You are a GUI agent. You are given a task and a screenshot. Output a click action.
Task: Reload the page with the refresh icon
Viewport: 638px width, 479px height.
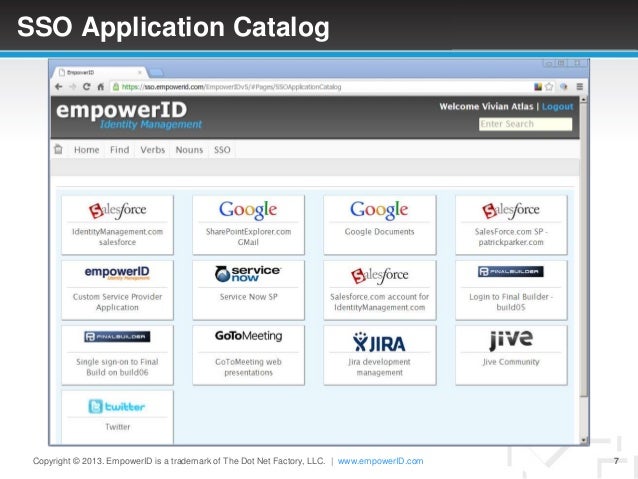click(x=86, y=87)
